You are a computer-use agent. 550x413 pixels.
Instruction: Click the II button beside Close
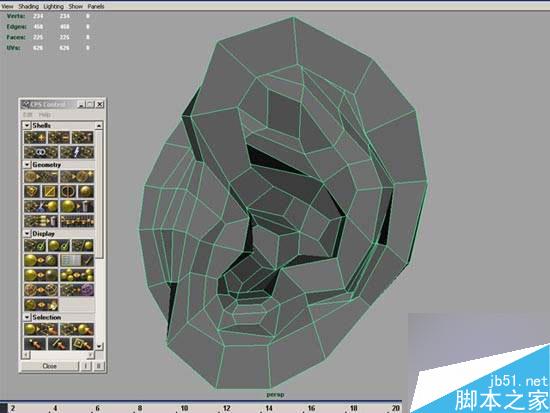pos(99,366)
